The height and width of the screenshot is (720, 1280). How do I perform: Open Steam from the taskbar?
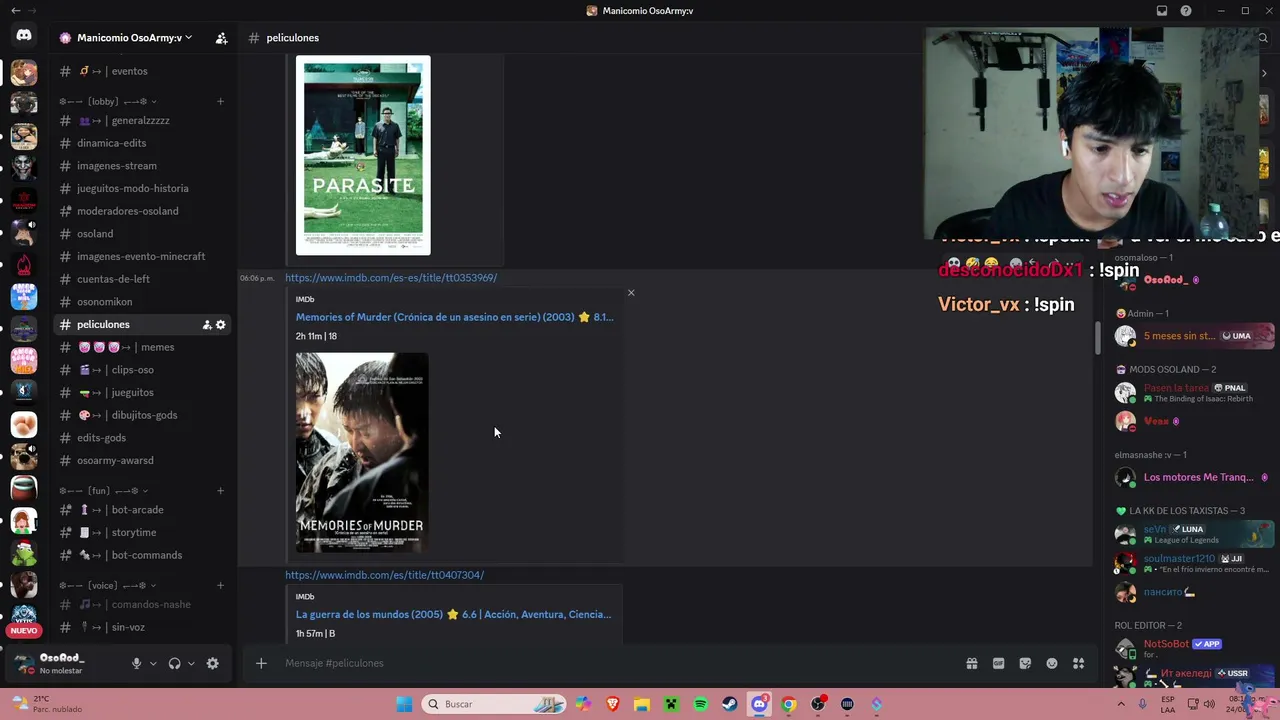(x=730, y=704)
